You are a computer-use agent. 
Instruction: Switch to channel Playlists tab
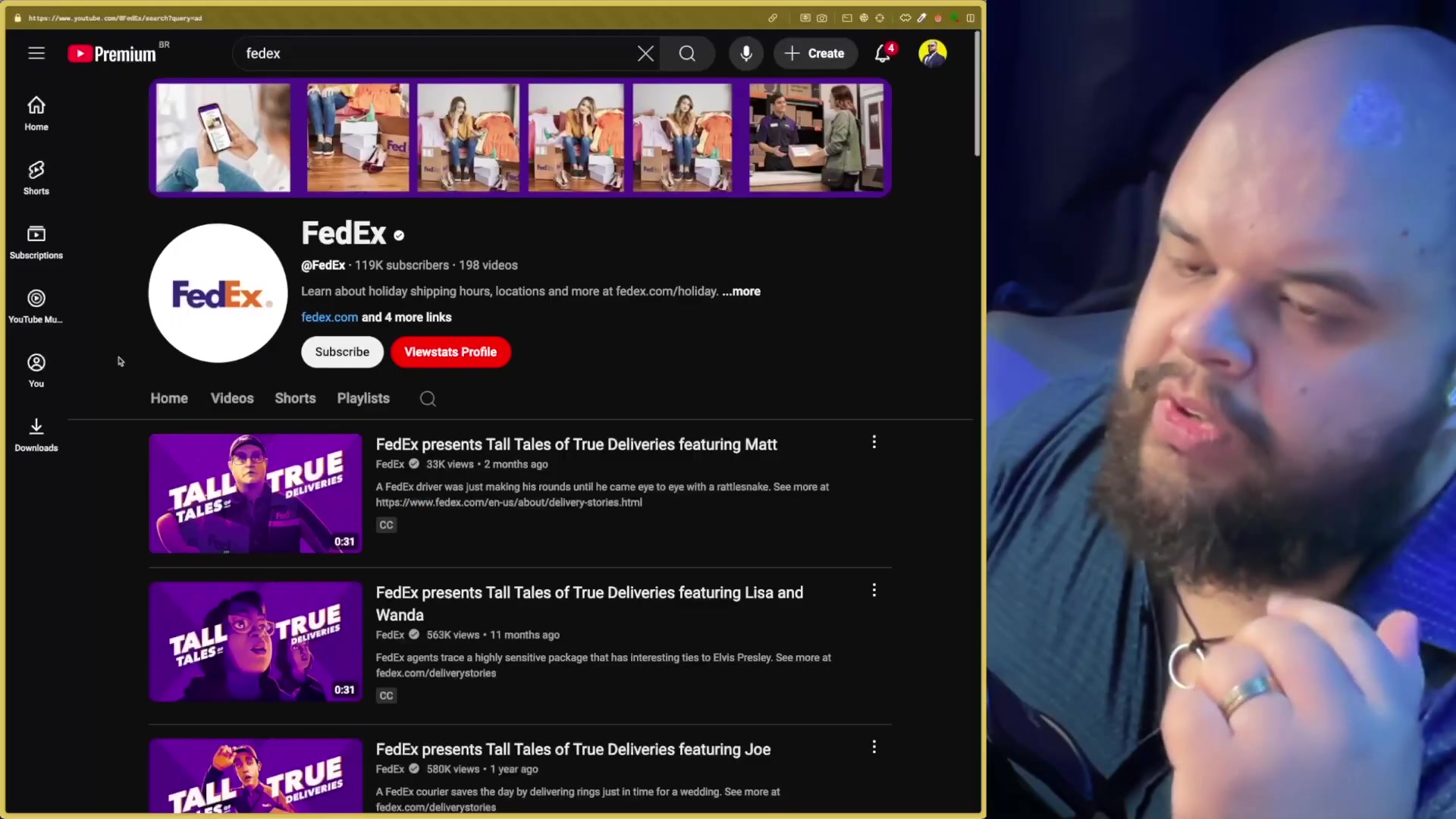(363, 398)
